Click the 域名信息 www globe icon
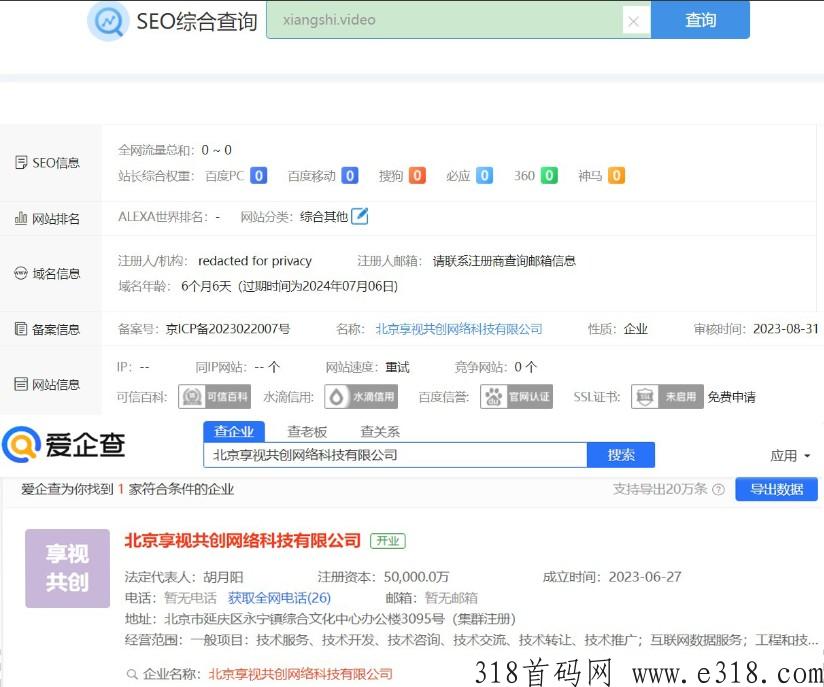The image size is (824, 687). pyautogui.click(x=20, y=273)
